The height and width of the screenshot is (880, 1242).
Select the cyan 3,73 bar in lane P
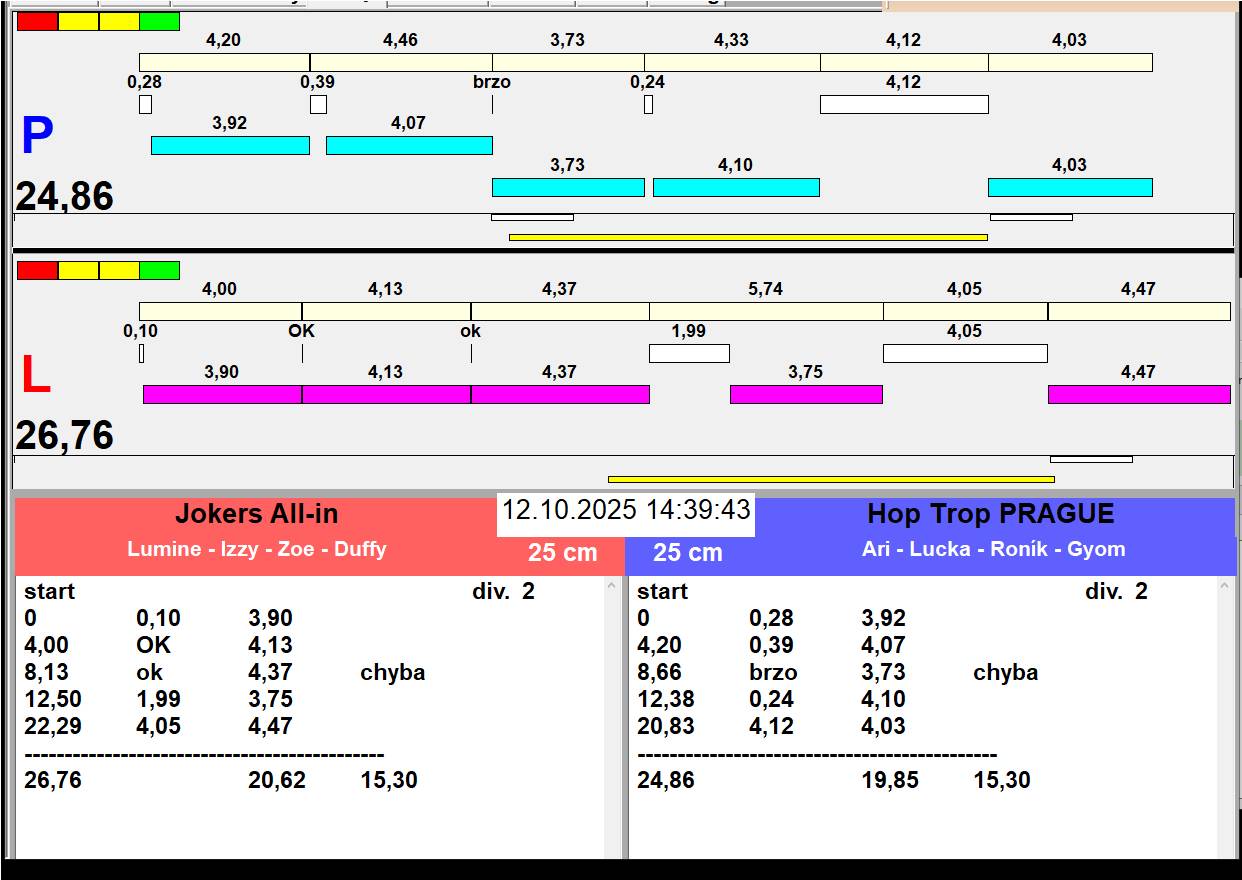[568, 187]
